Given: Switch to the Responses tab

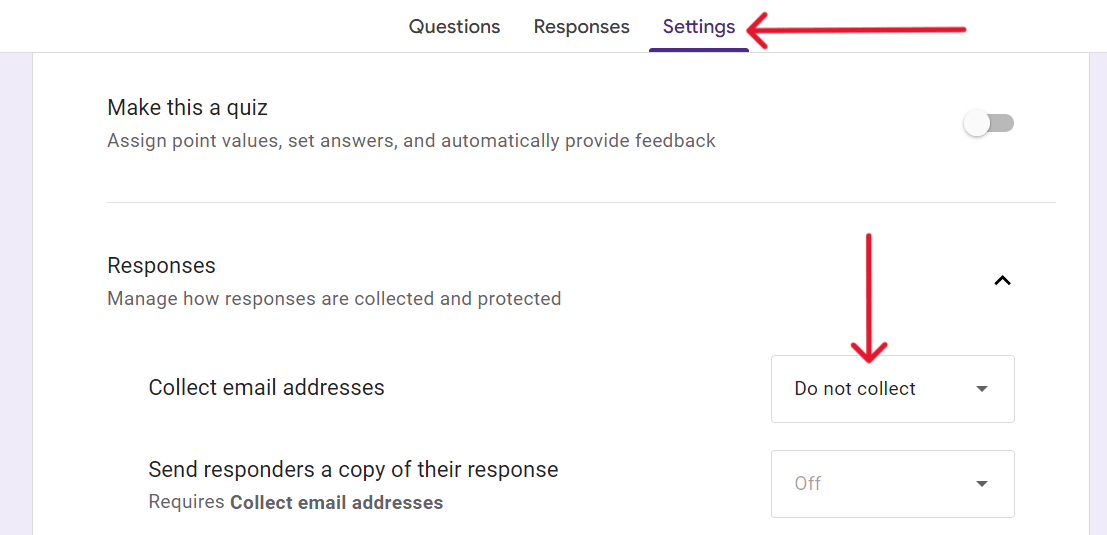Looking at the screenshot, I should point(581,27).
